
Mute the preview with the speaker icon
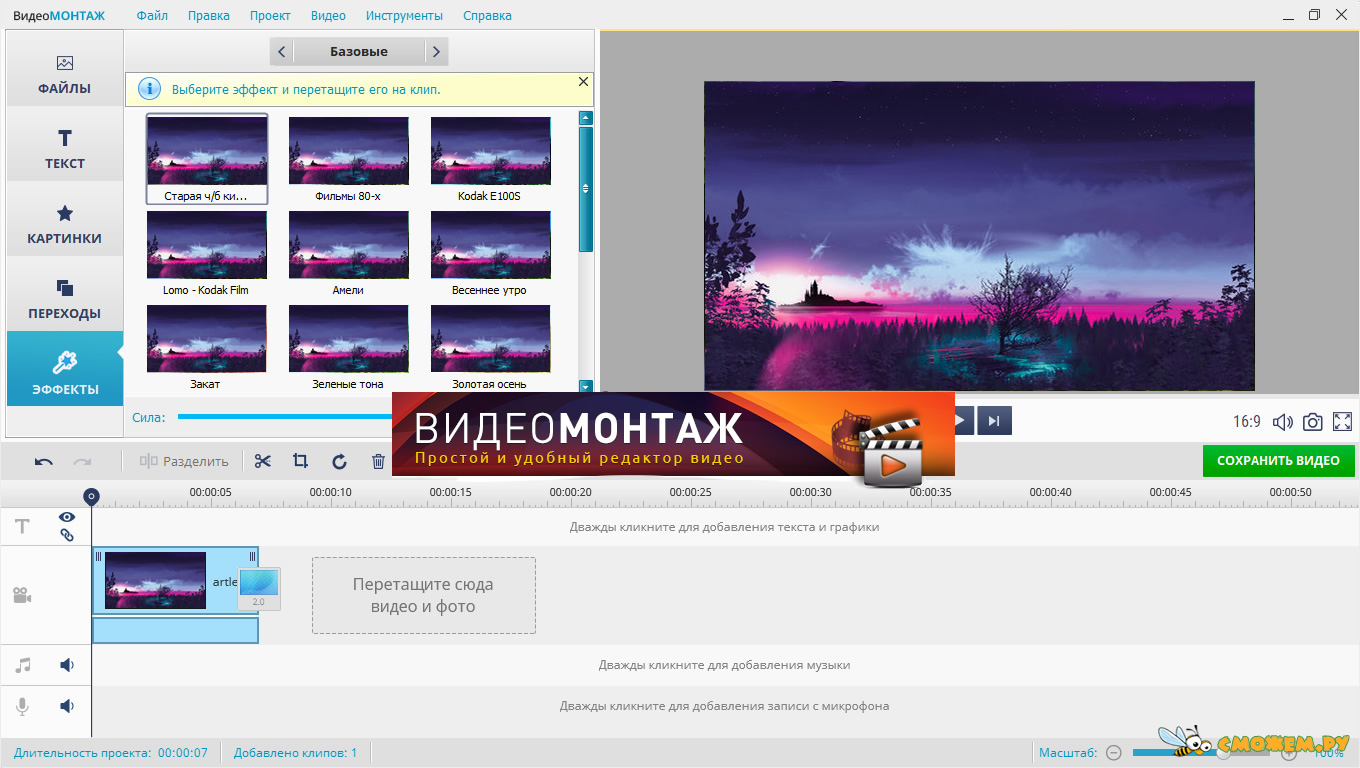click(x=1282, y=422)
